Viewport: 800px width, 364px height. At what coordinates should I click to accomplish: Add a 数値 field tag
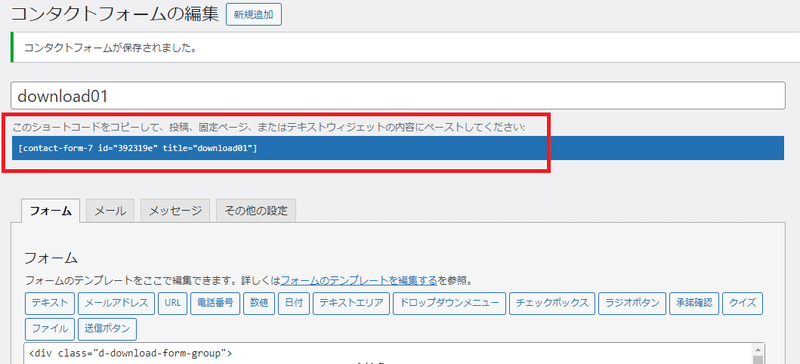pyautogui.click(x=259, y=303)
